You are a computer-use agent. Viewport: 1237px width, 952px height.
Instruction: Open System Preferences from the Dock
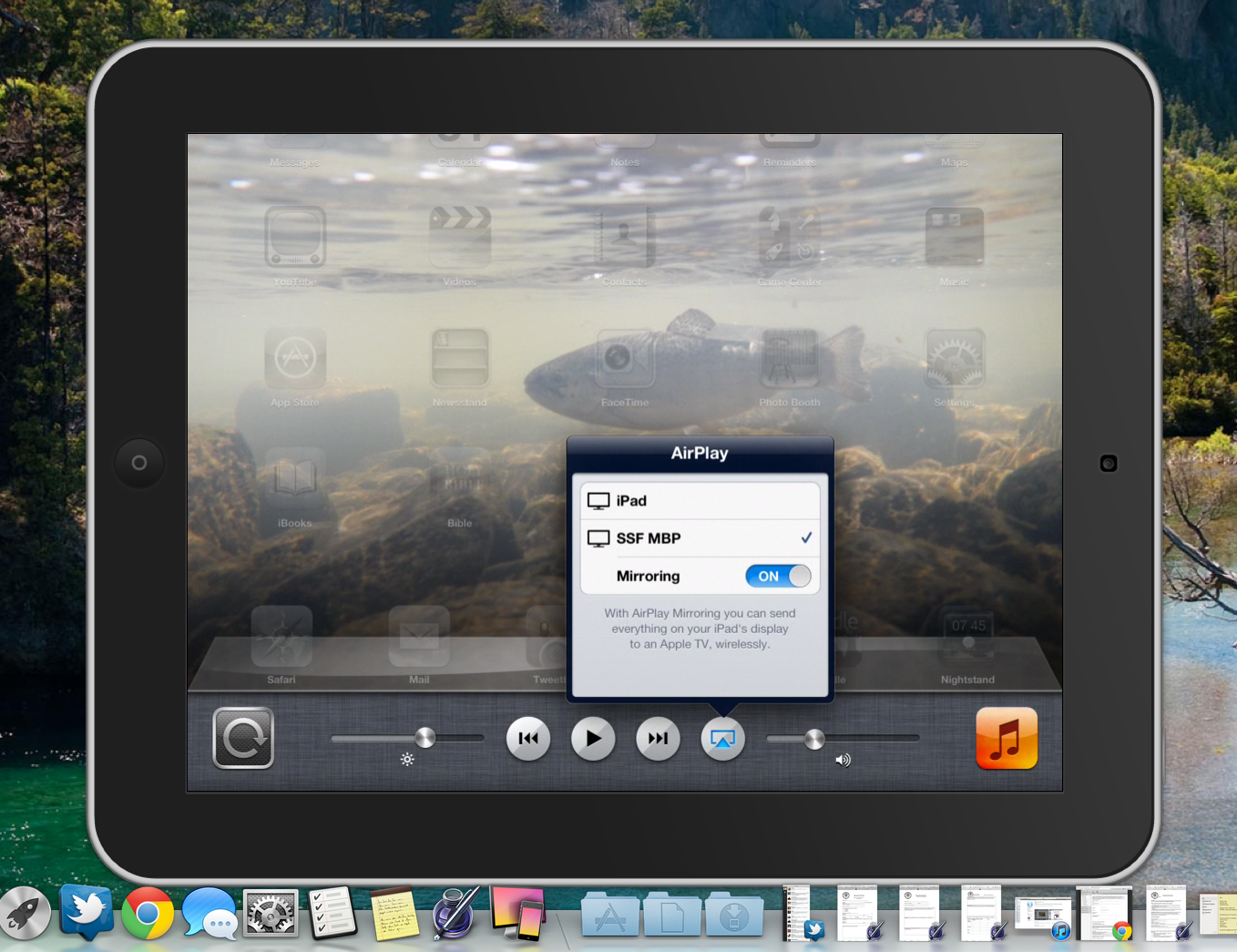coord(271,913)
